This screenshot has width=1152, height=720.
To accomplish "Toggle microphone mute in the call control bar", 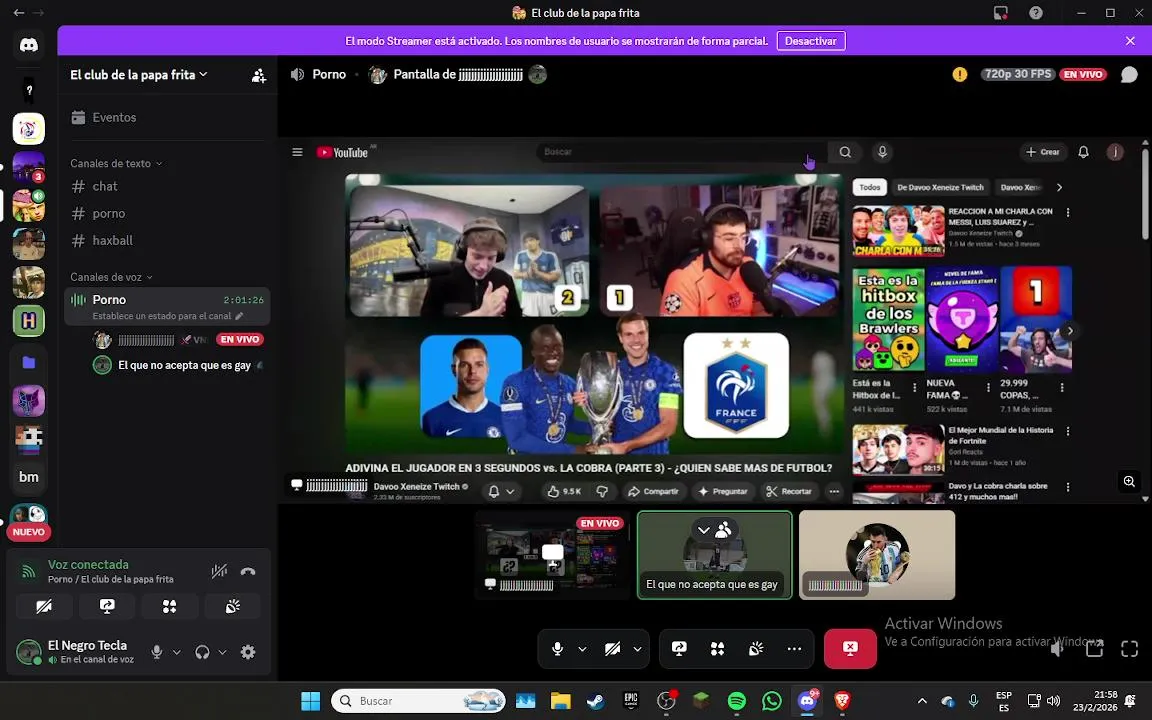I will point(557,649).
